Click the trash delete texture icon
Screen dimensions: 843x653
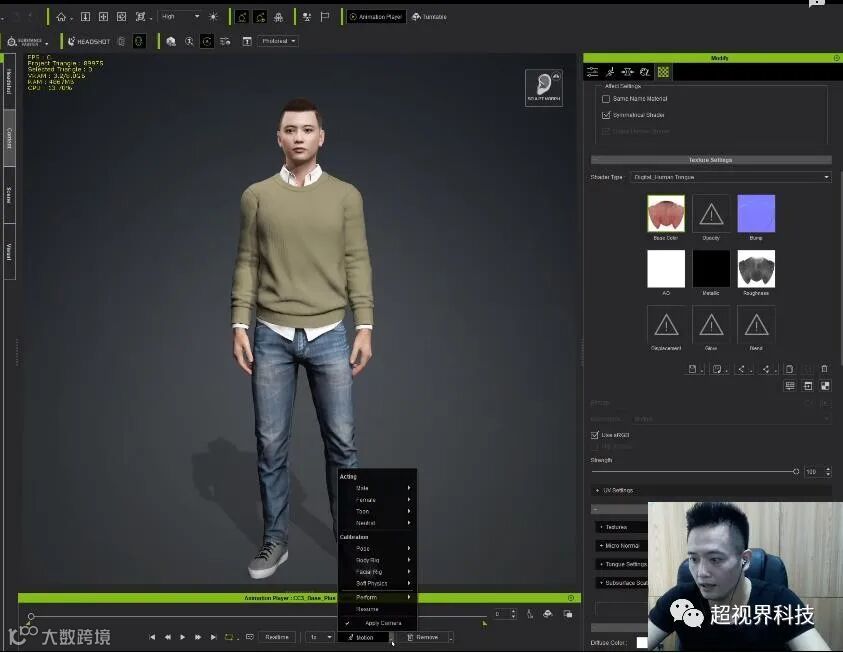pos(824,369)
